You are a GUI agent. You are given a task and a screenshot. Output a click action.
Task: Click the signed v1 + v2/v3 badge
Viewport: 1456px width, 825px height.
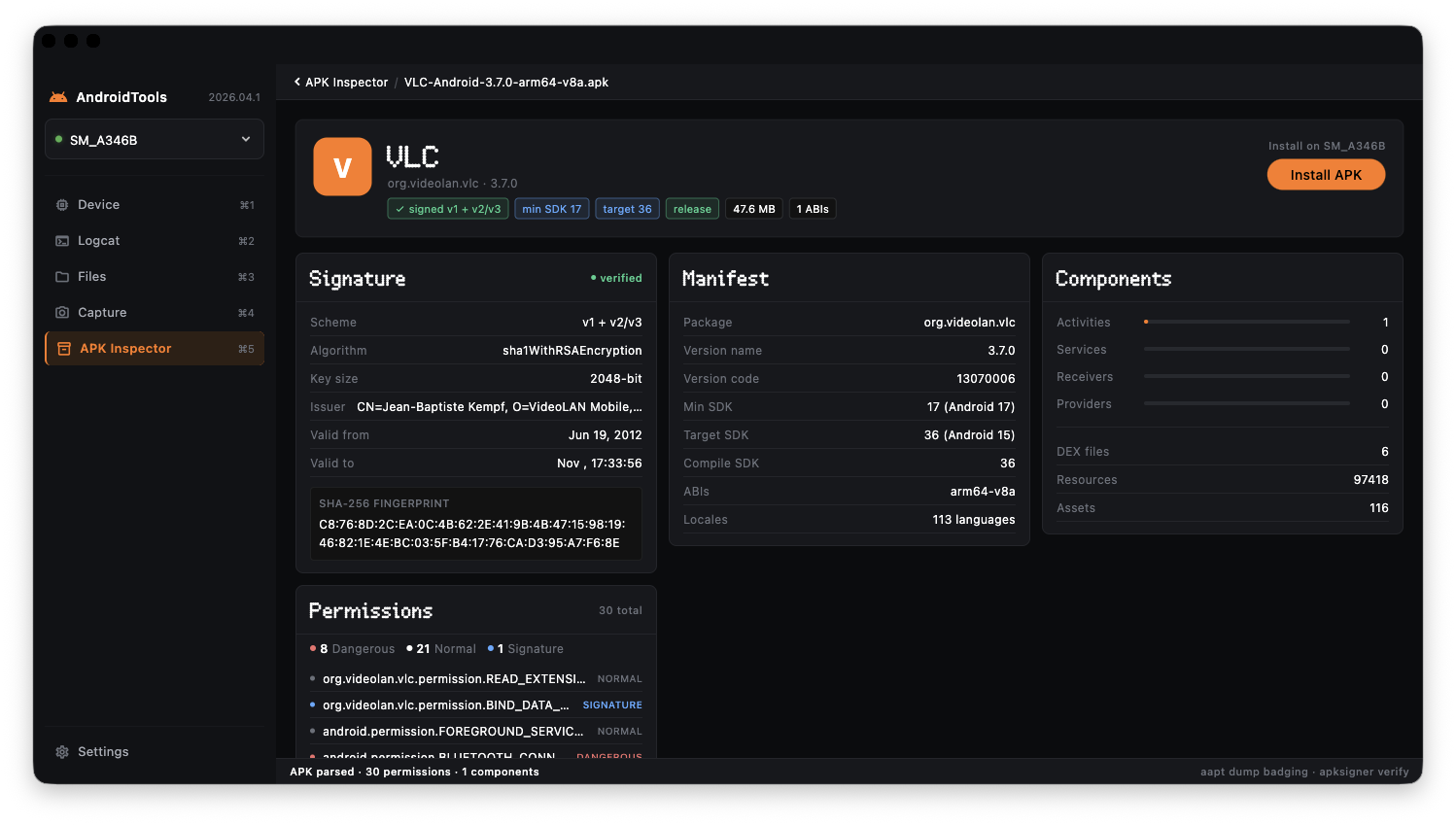click(448, 209)
